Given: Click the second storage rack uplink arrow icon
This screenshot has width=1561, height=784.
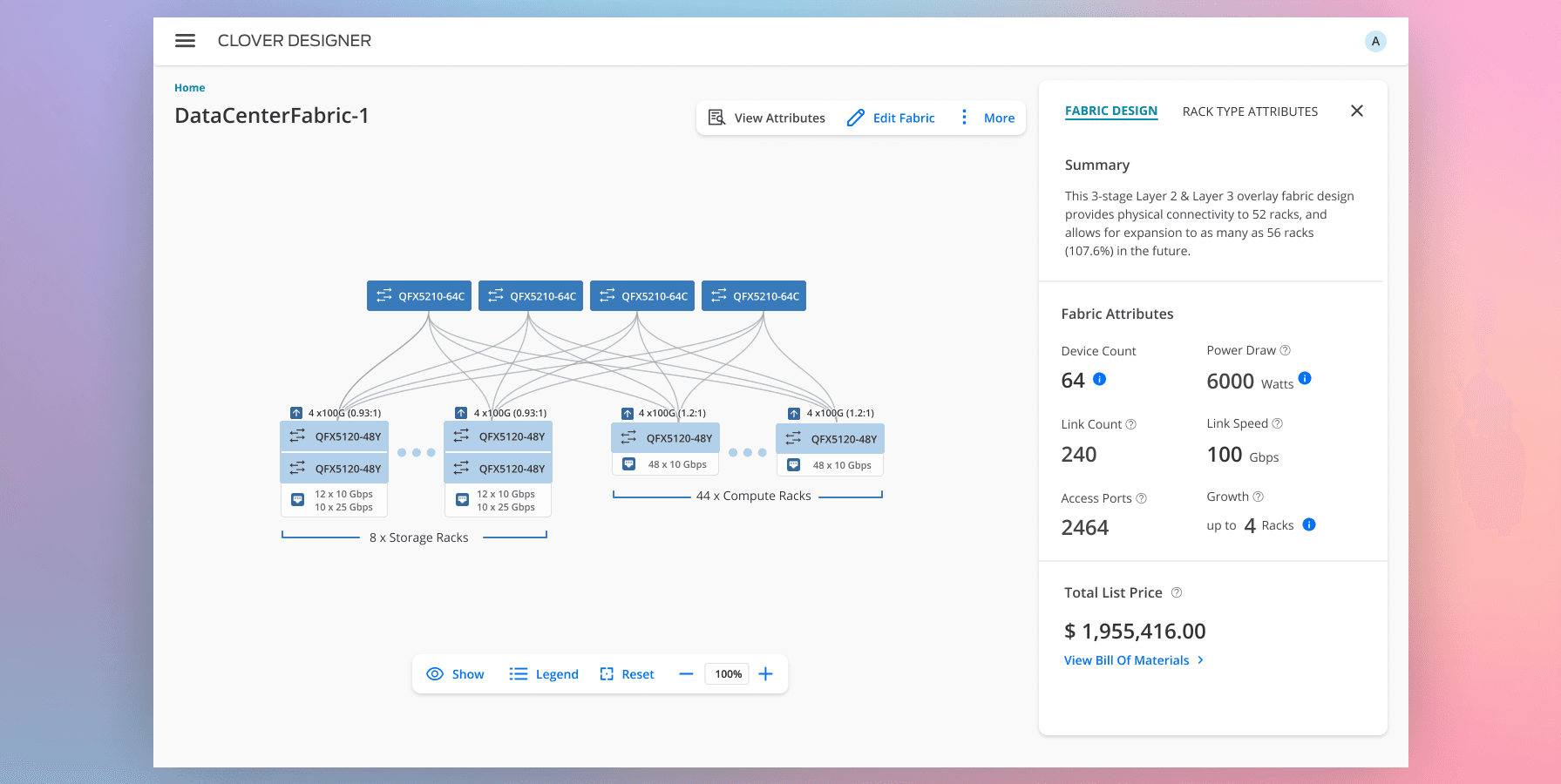Looking at the screenshot, I should coord(461,413).
